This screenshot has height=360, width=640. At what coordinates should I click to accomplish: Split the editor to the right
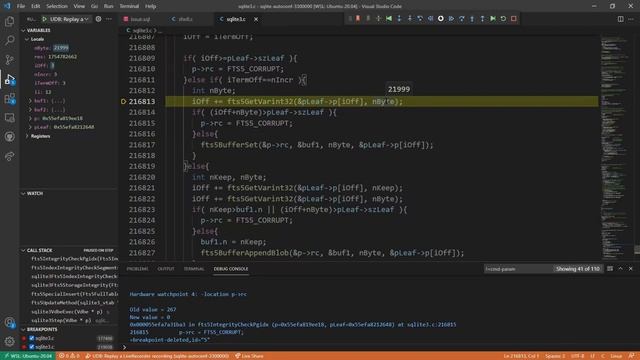(620, 19)
